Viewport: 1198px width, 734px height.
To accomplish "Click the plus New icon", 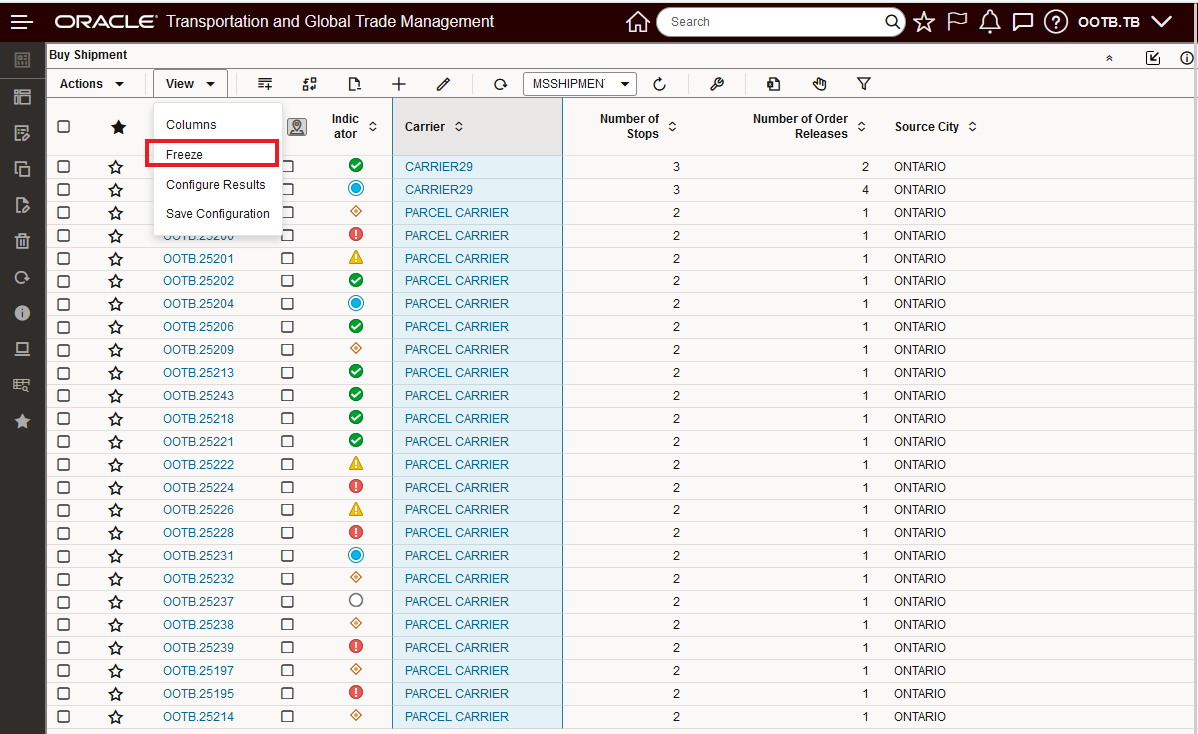I will click(x=399, y=84).
